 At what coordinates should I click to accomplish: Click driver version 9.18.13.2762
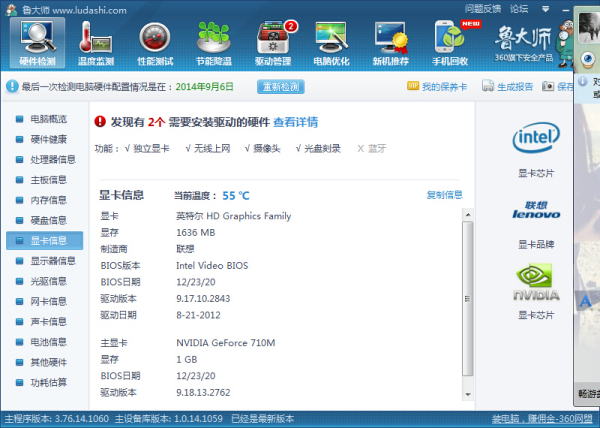pyautogui.click(x=203, y=392)
